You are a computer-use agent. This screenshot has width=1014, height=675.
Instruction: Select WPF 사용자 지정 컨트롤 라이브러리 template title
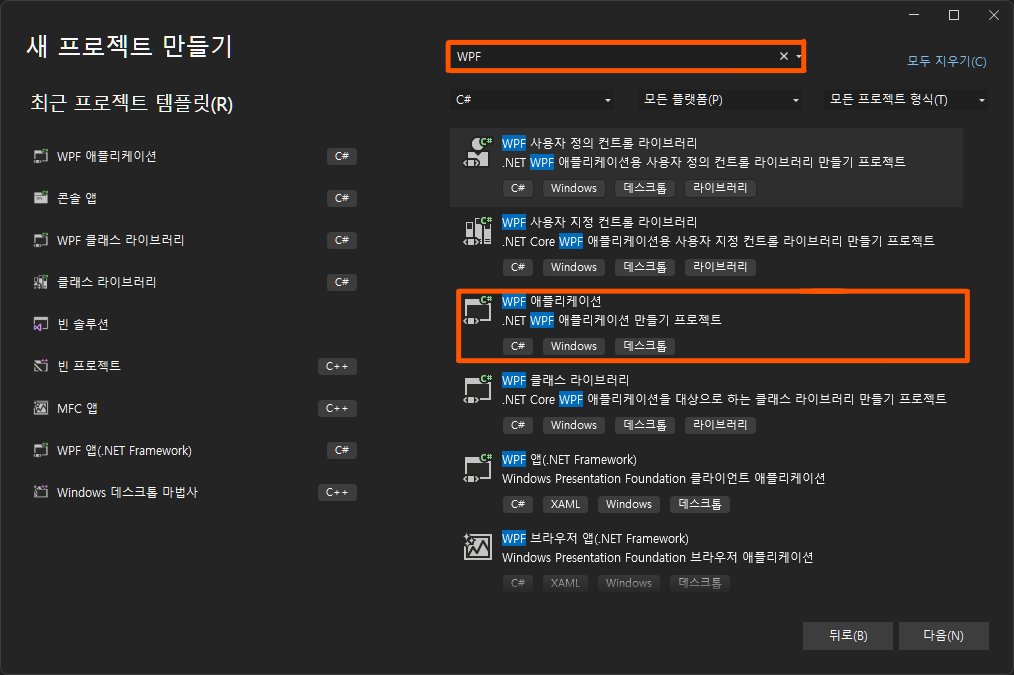coord(599,222)
